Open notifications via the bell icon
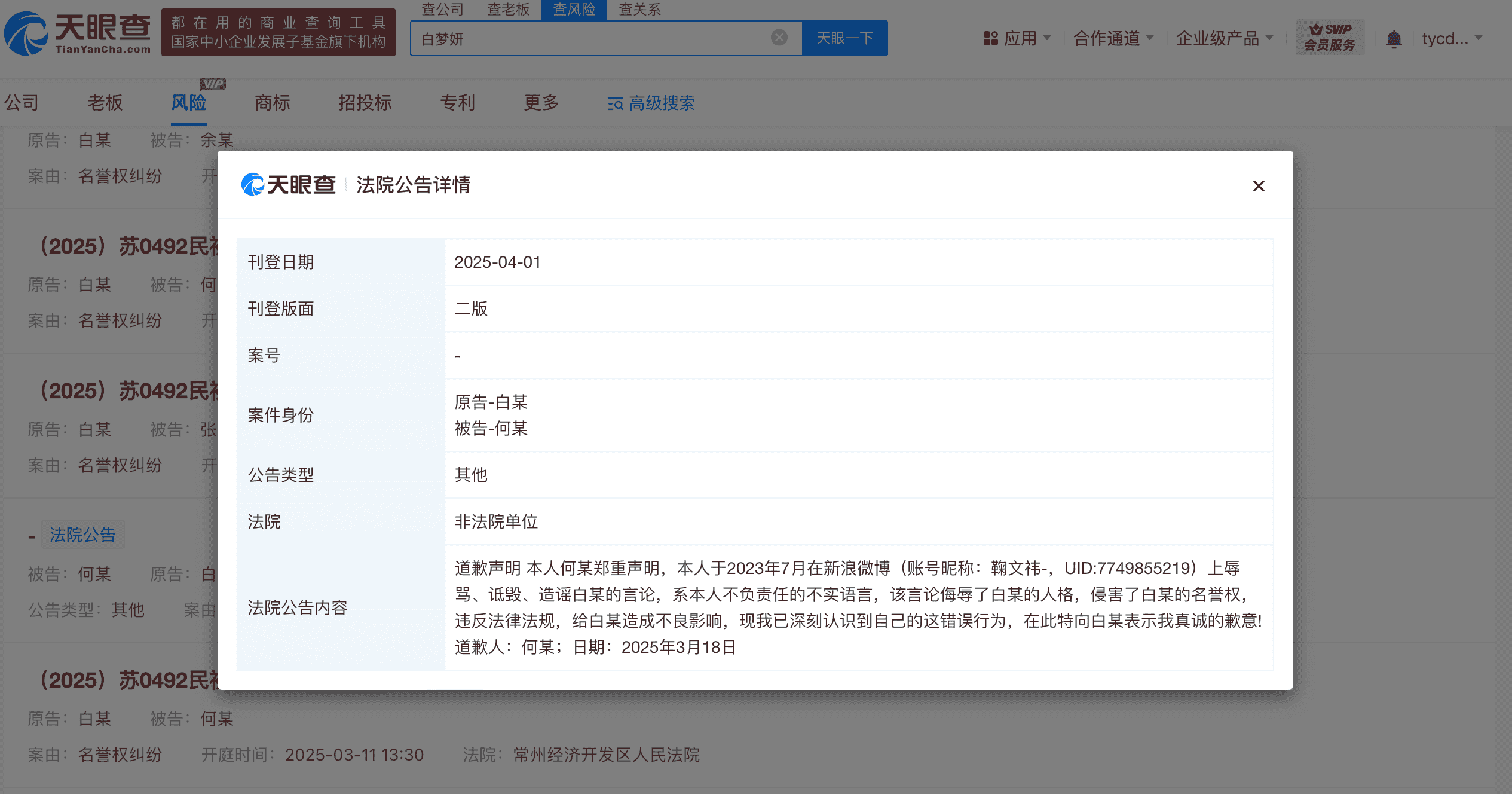Image resolution: width=1512 pixels, height=794 pixels. tap(1394, 38)
